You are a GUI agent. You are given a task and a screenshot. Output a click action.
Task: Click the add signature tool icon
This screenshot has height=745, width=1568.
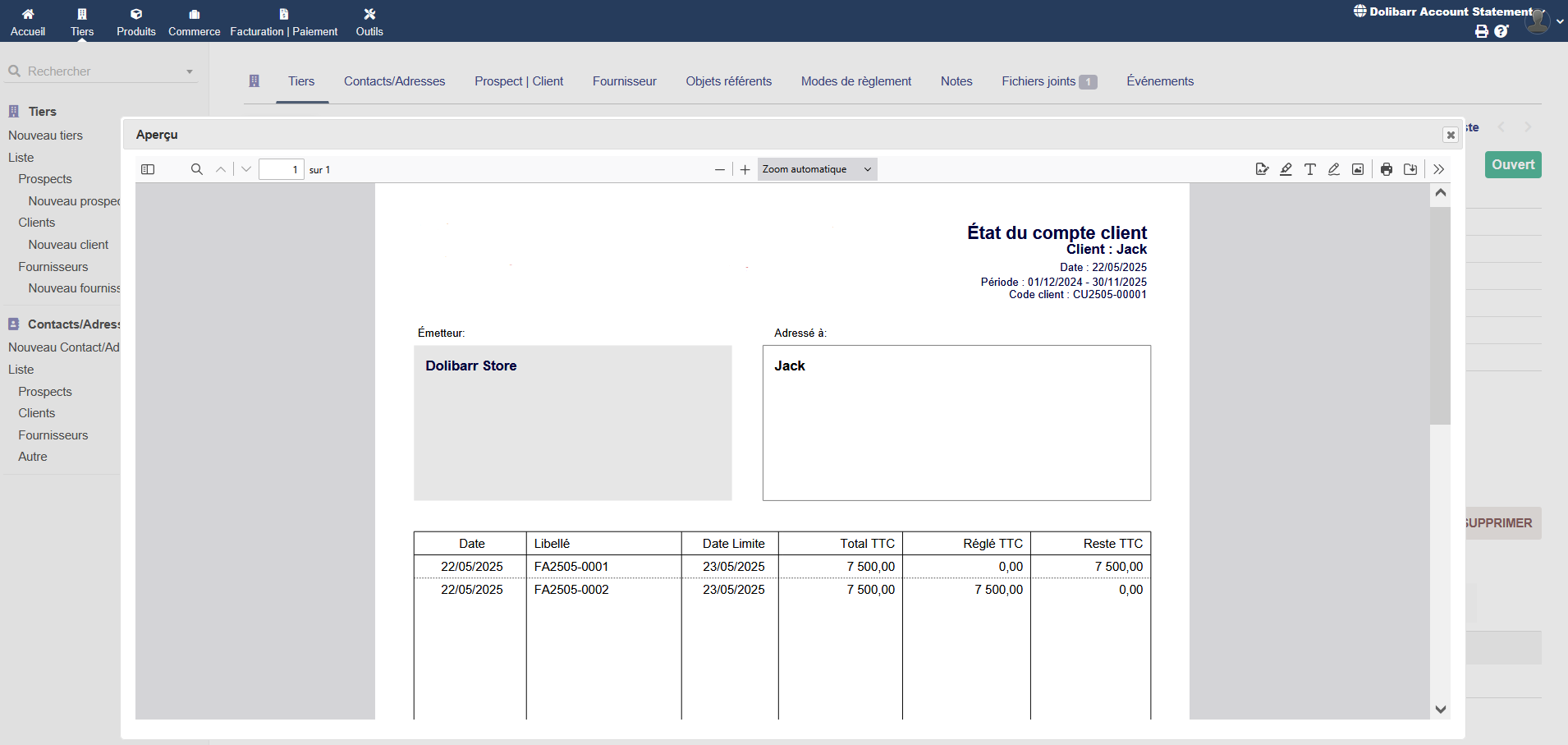coord(1262,169)
